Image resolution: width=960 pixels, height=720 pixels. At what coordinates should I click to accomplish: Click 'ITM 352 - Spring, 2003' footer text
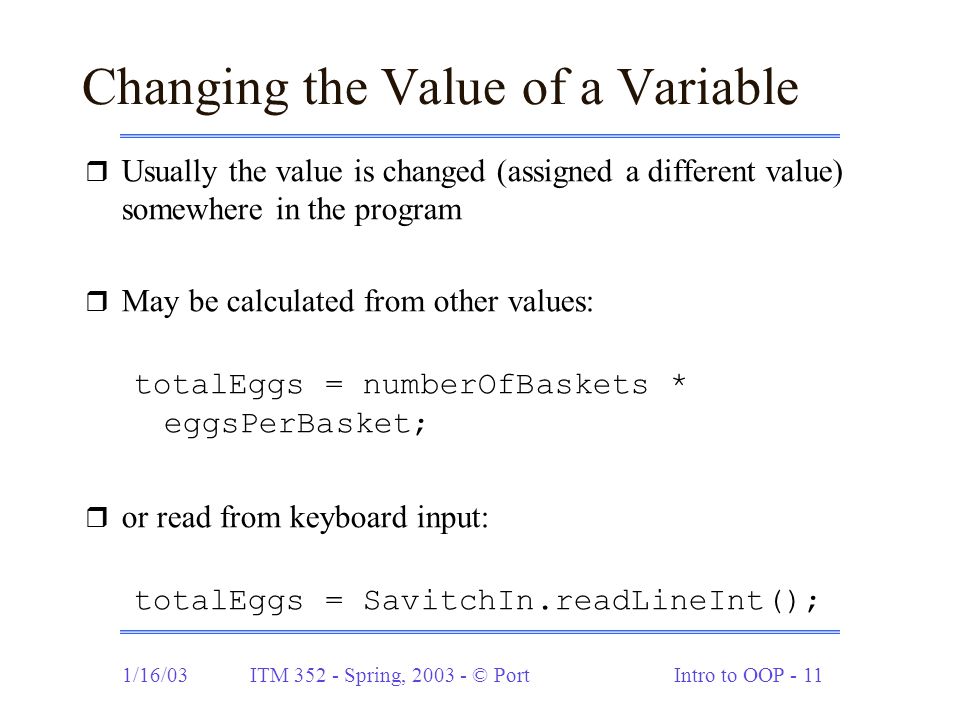coord(352,676)
